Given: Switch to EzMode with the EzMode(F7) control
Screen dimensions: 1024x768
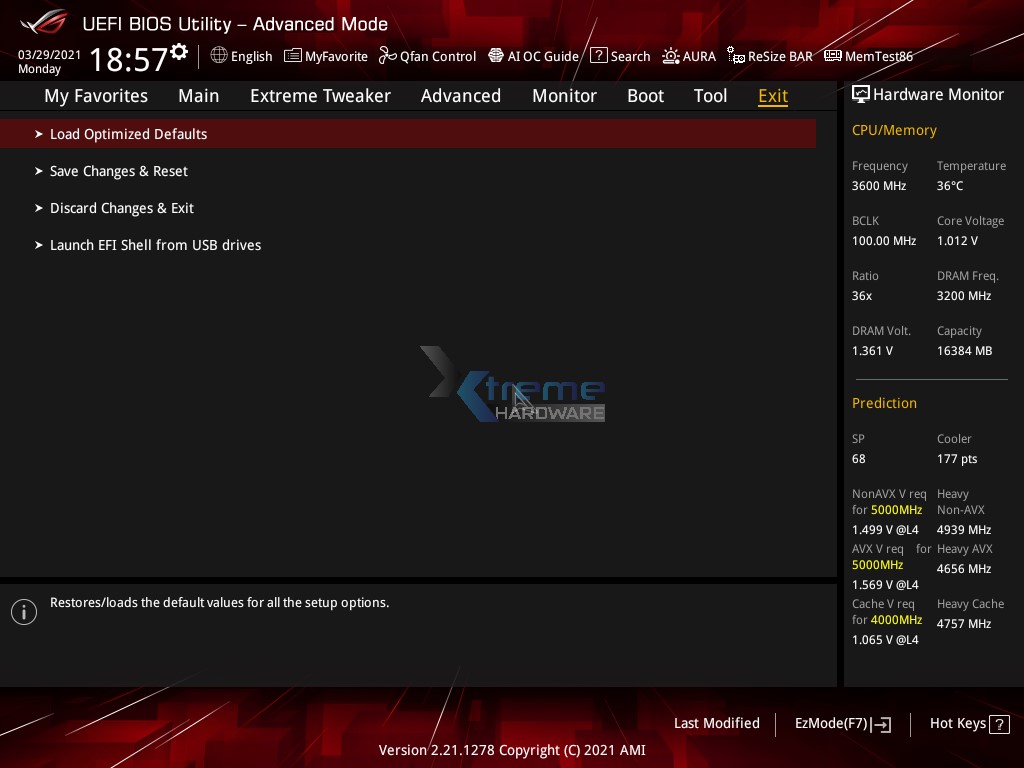Looking at the screenshot, I should pos(842,724).
